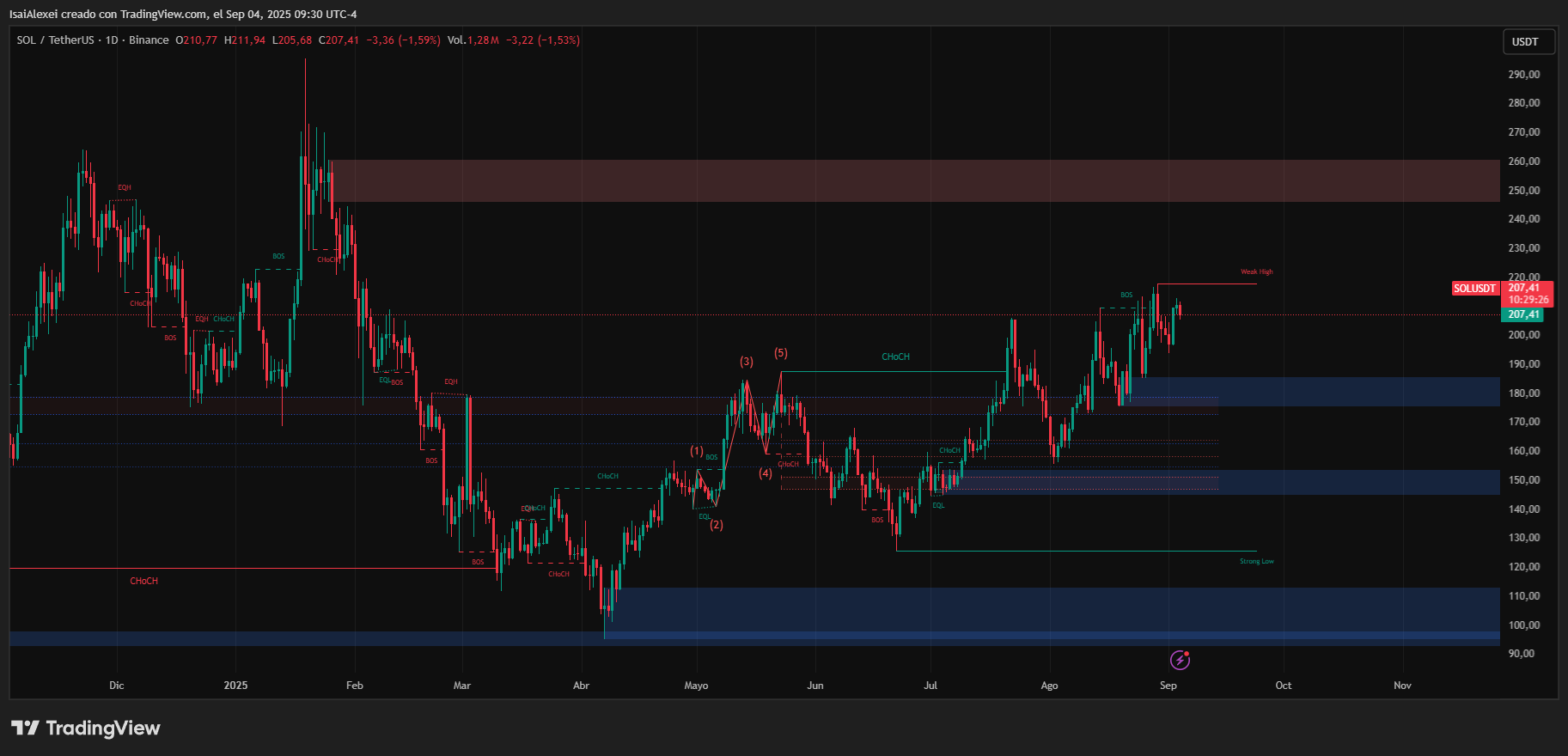Click the green 207,41 price tag
Screen dimensions: 1568x756
click(x=1524, y=314)
